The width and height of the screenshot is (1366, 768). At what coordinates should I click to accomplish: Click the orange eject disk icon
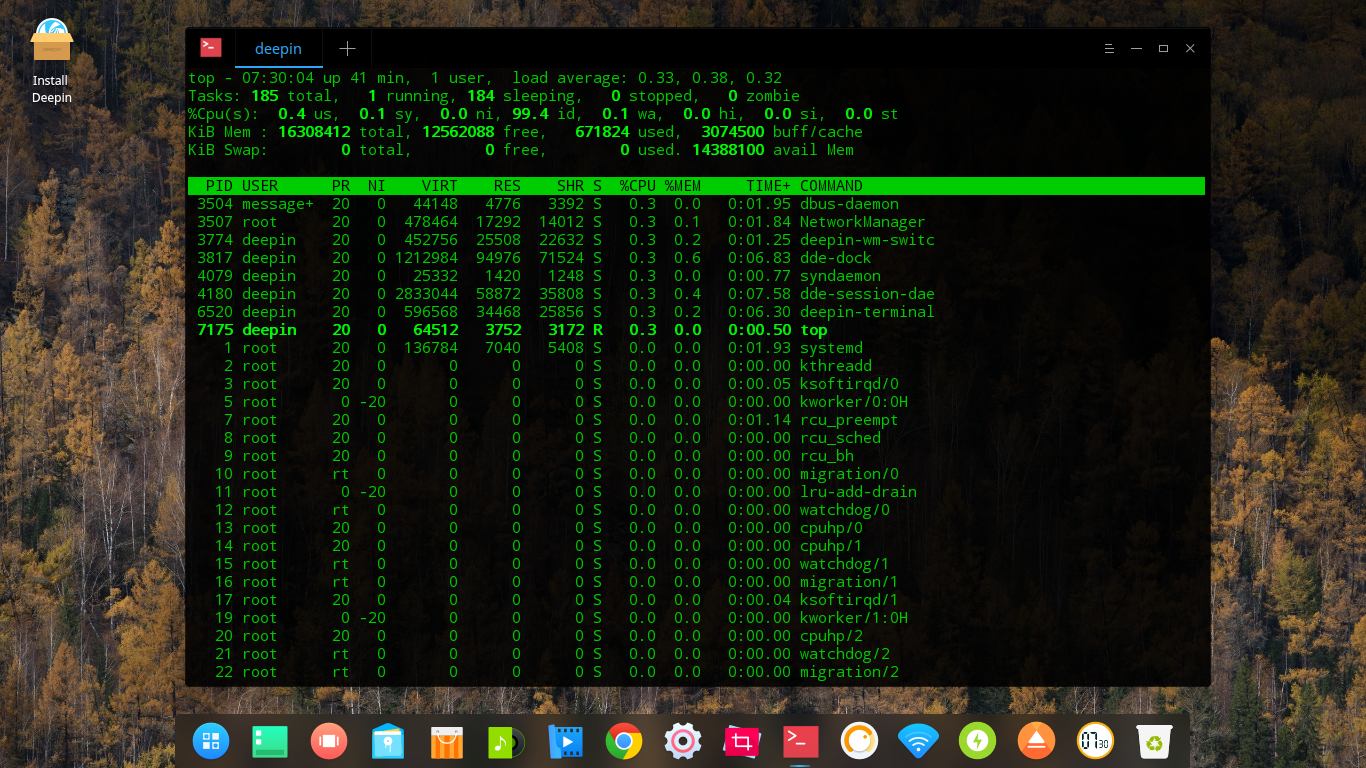click(x=1036, y=741)
